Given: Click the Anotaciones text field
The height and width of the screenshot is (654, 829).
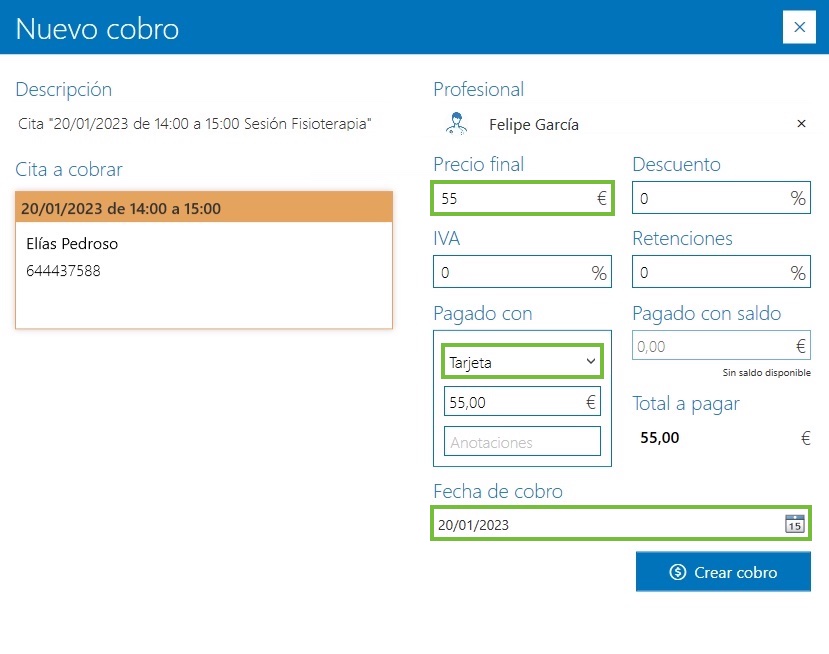Looking at the screenshot, I should 521,440.
